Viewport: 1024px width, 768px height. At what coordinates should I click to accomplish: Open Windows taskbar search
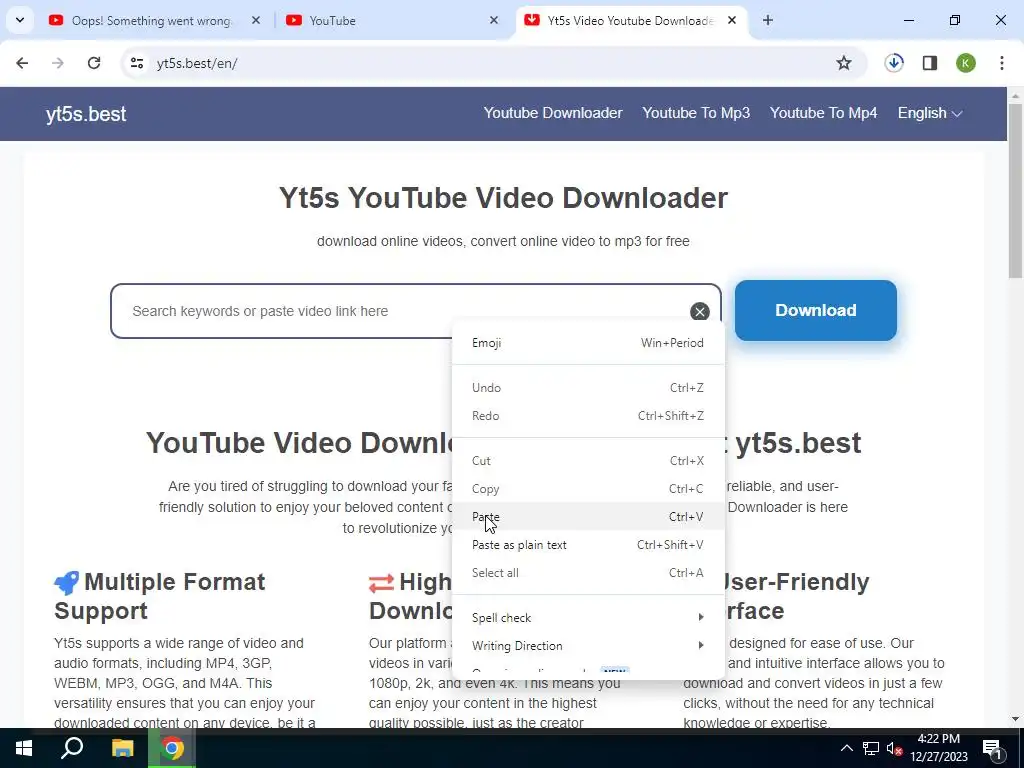pos(72,748)
